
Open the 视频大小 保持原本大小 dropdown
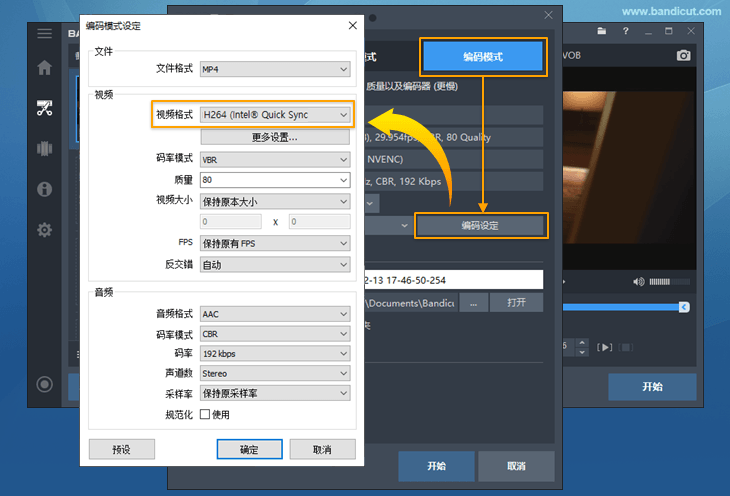tap(275, 202)
